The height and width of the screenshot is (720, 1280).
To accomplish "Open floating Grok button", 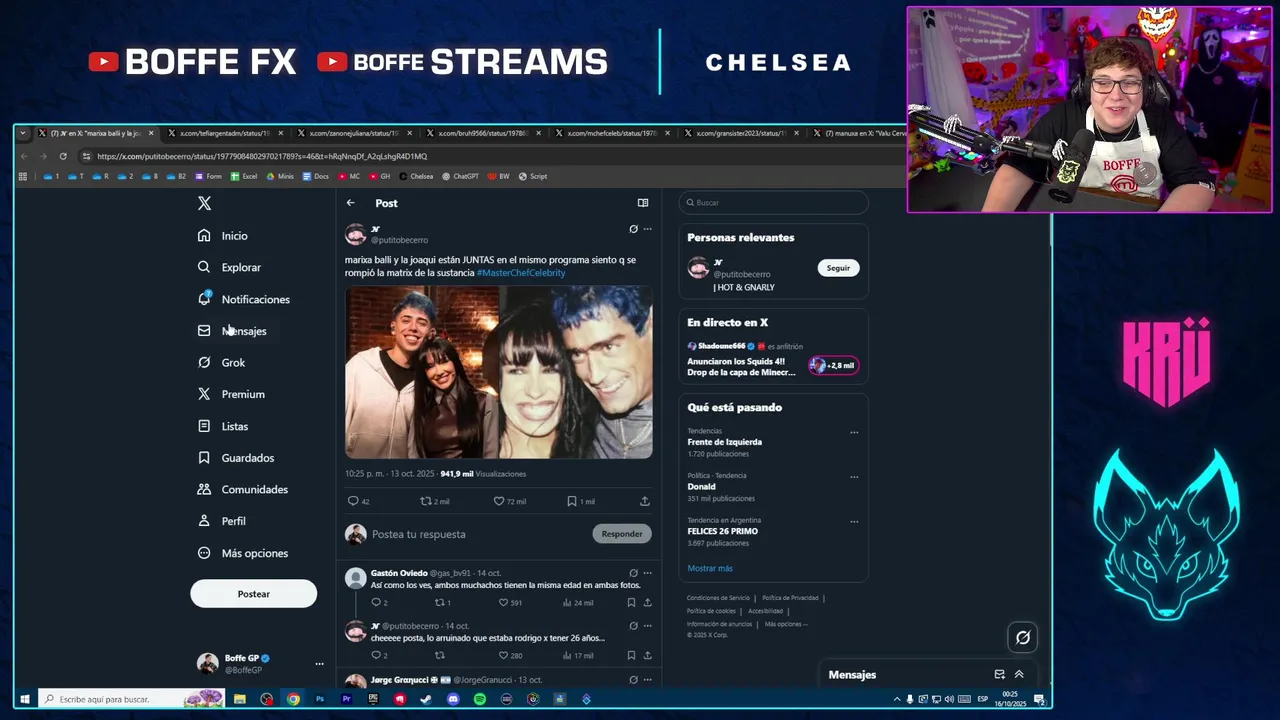I will click(1022, 637).
